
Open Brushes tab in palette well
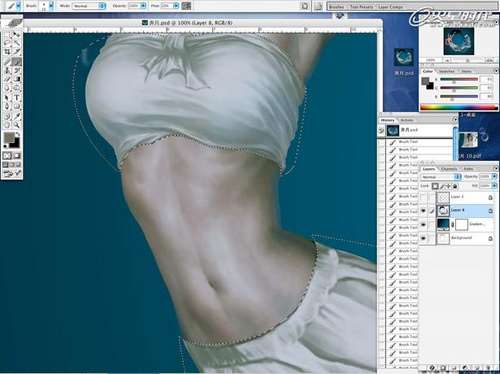click(x=337, y=7)
